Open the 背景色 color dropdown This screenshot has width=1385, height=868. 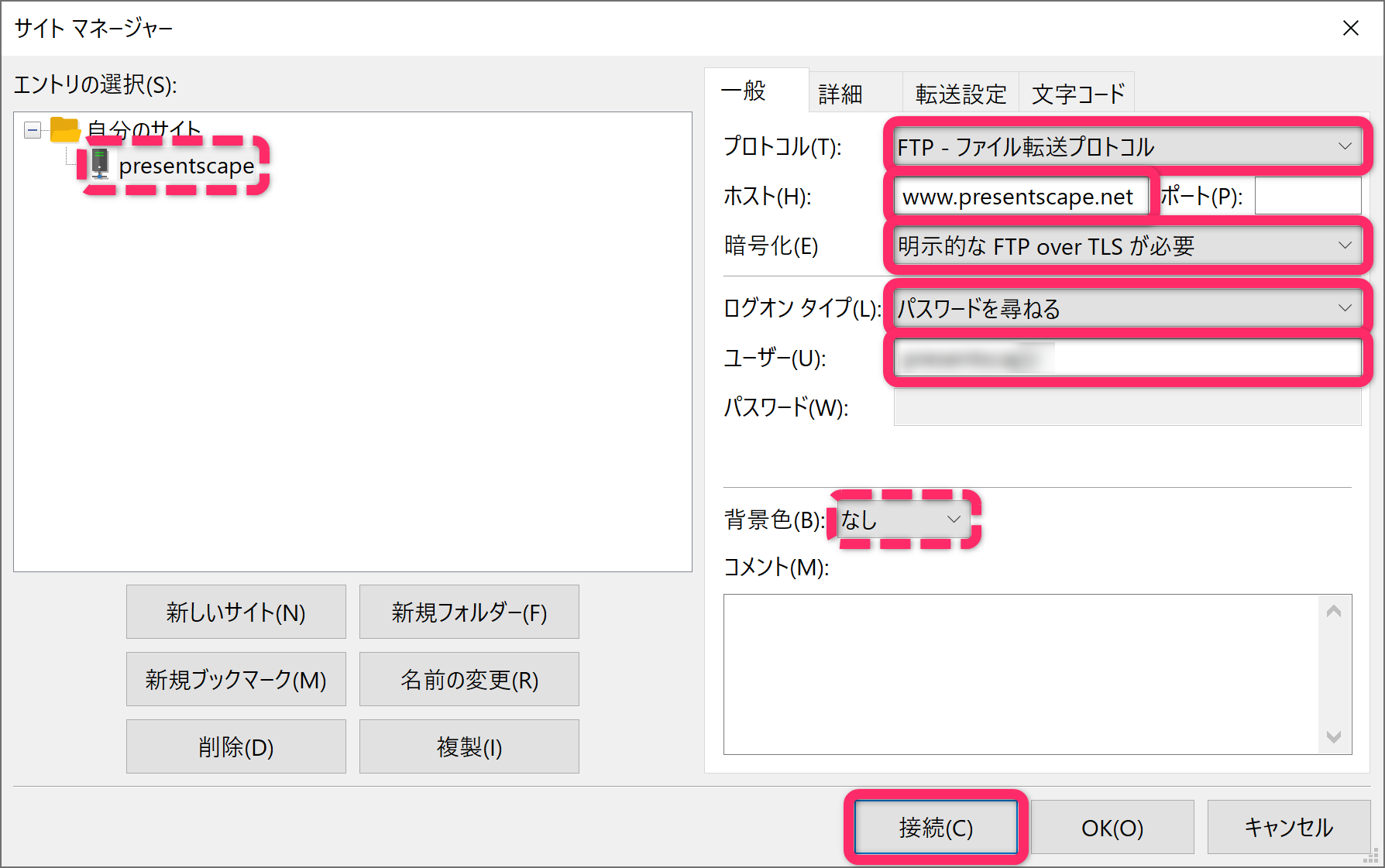pos(902,520)
